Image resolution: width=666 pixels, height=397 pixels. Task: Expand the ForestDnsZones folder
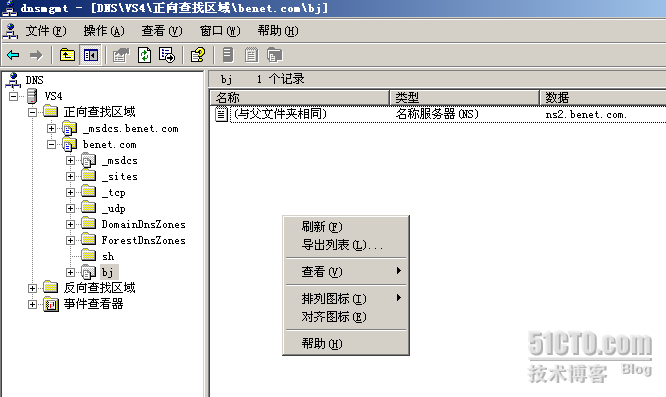71,240
